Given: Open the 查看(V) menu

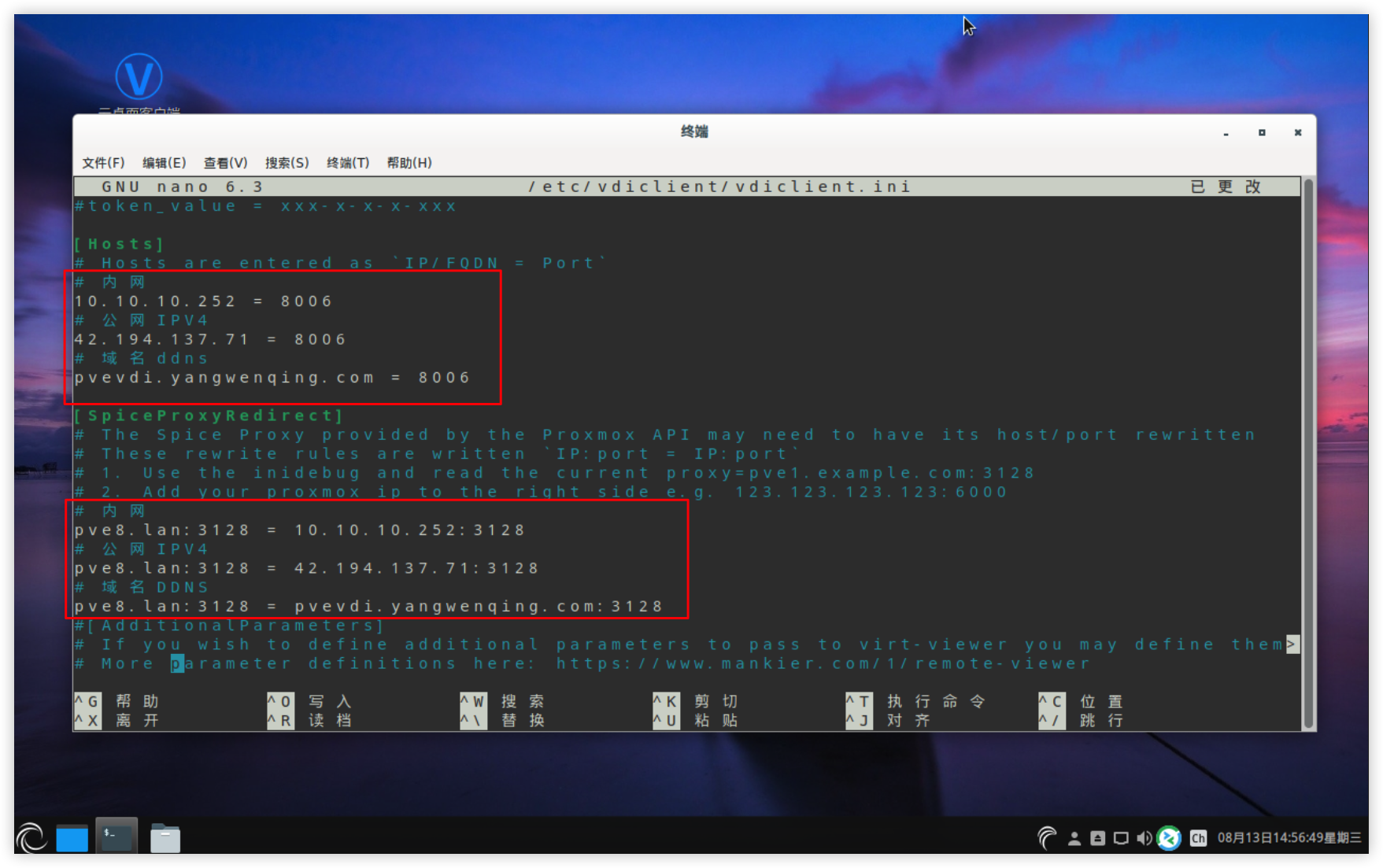Looking at the screenshot, I should (225, 163).
